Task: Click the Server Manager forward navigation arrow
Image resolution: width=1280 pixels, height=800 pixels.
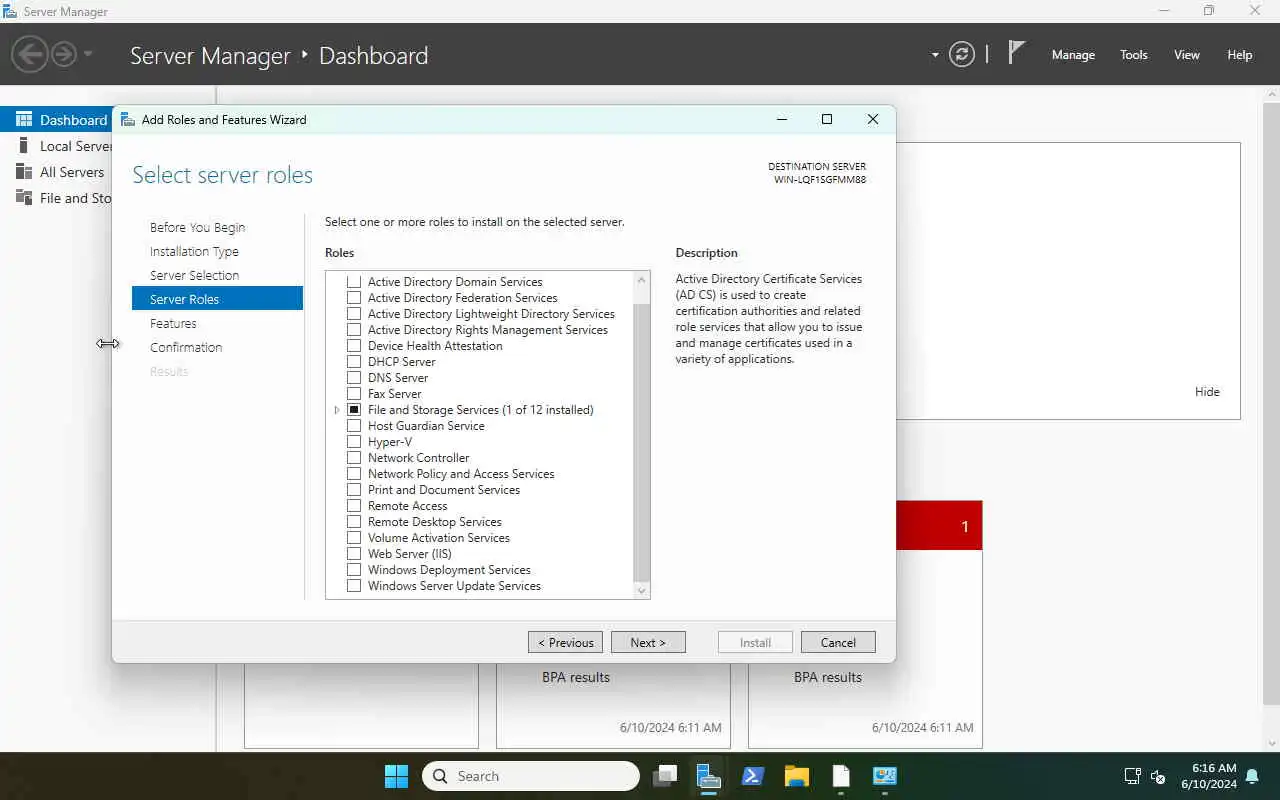Action: (x=63, y=54)
